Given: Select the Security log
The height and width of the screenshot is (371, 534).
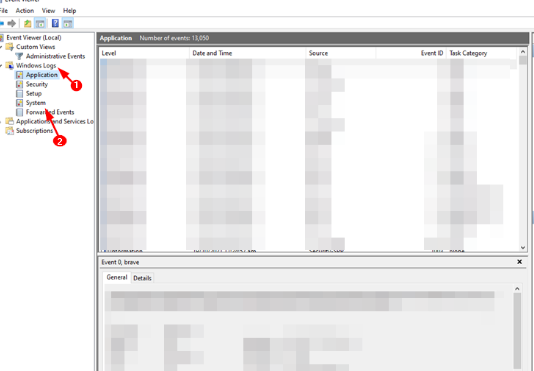Looking at the screenshot, I should (x=37, y=84).
